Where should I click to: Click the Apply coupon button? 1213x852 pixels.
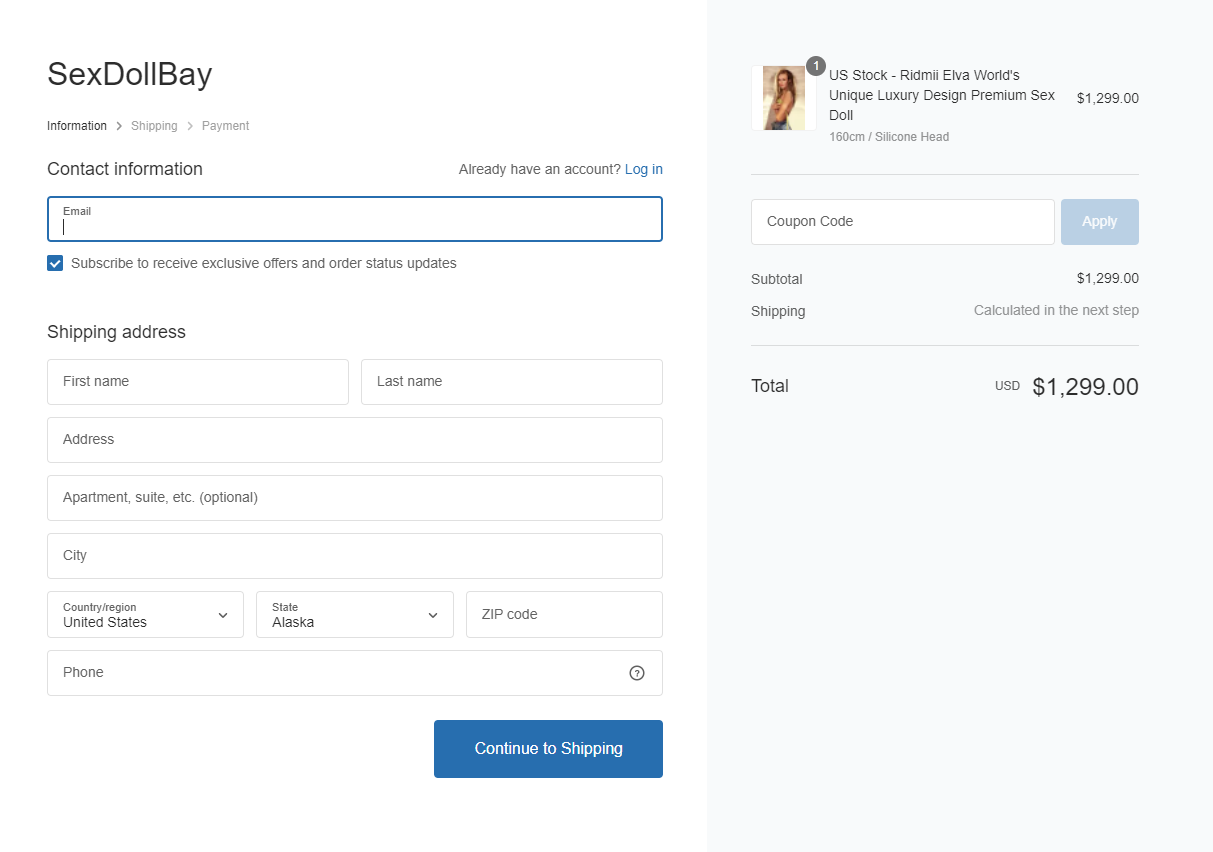pos(1099,222)
